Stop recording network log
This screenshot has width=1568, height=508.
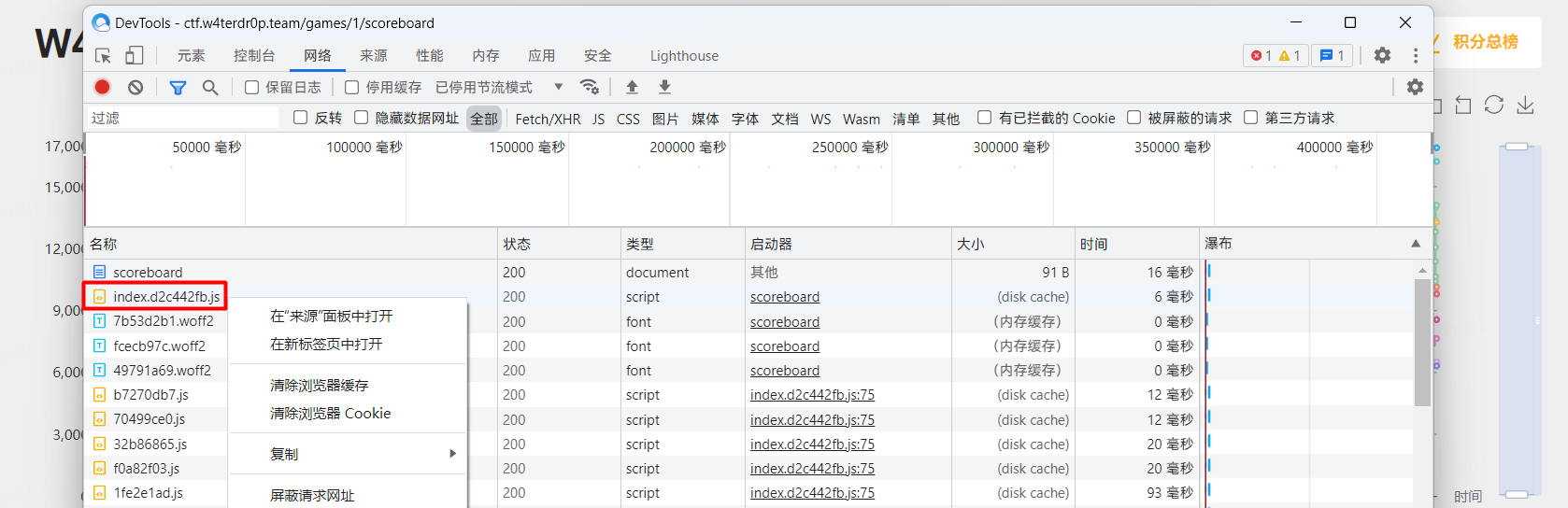coord(103,87)
